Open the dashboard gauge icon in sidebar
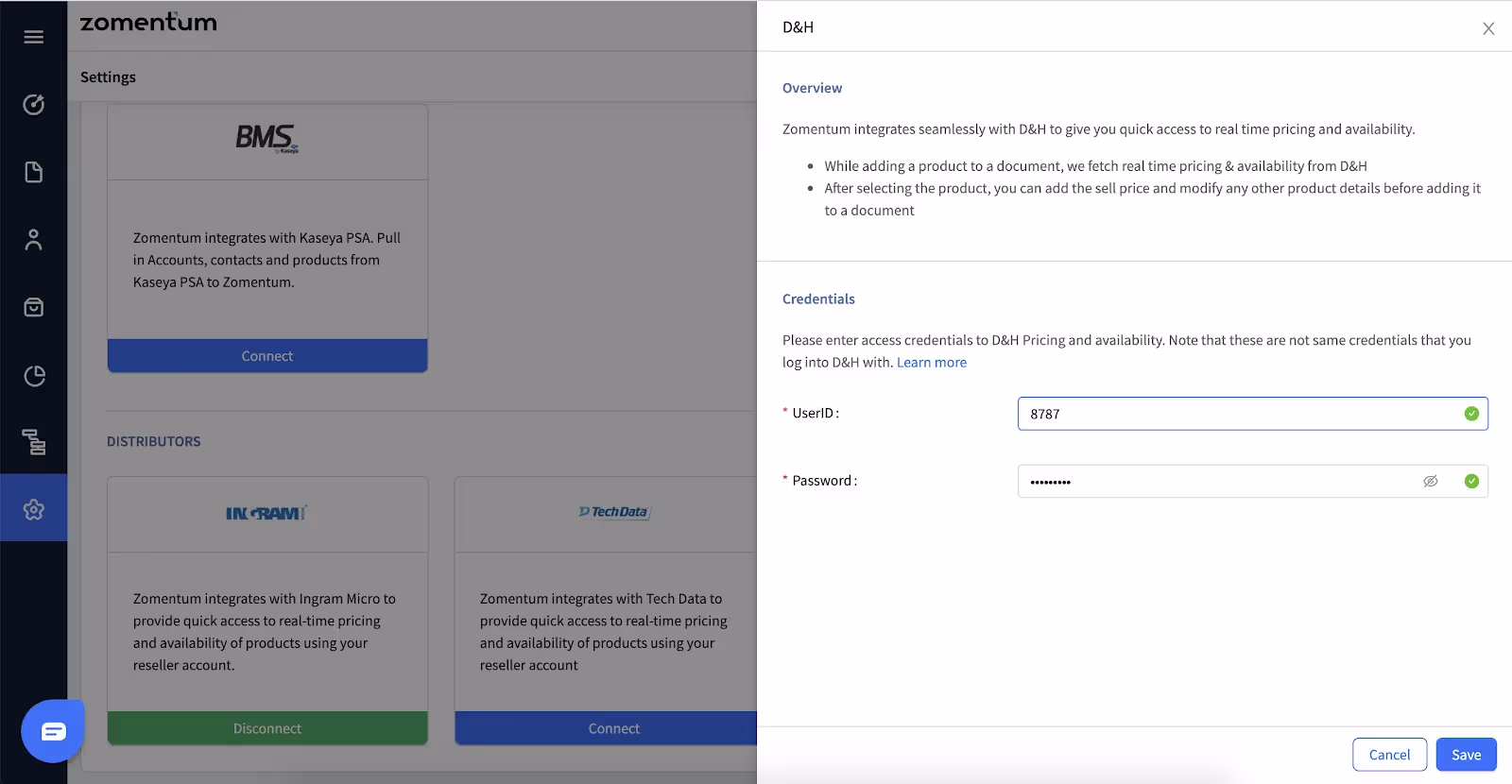1512x784 pixels. (34, 105)
